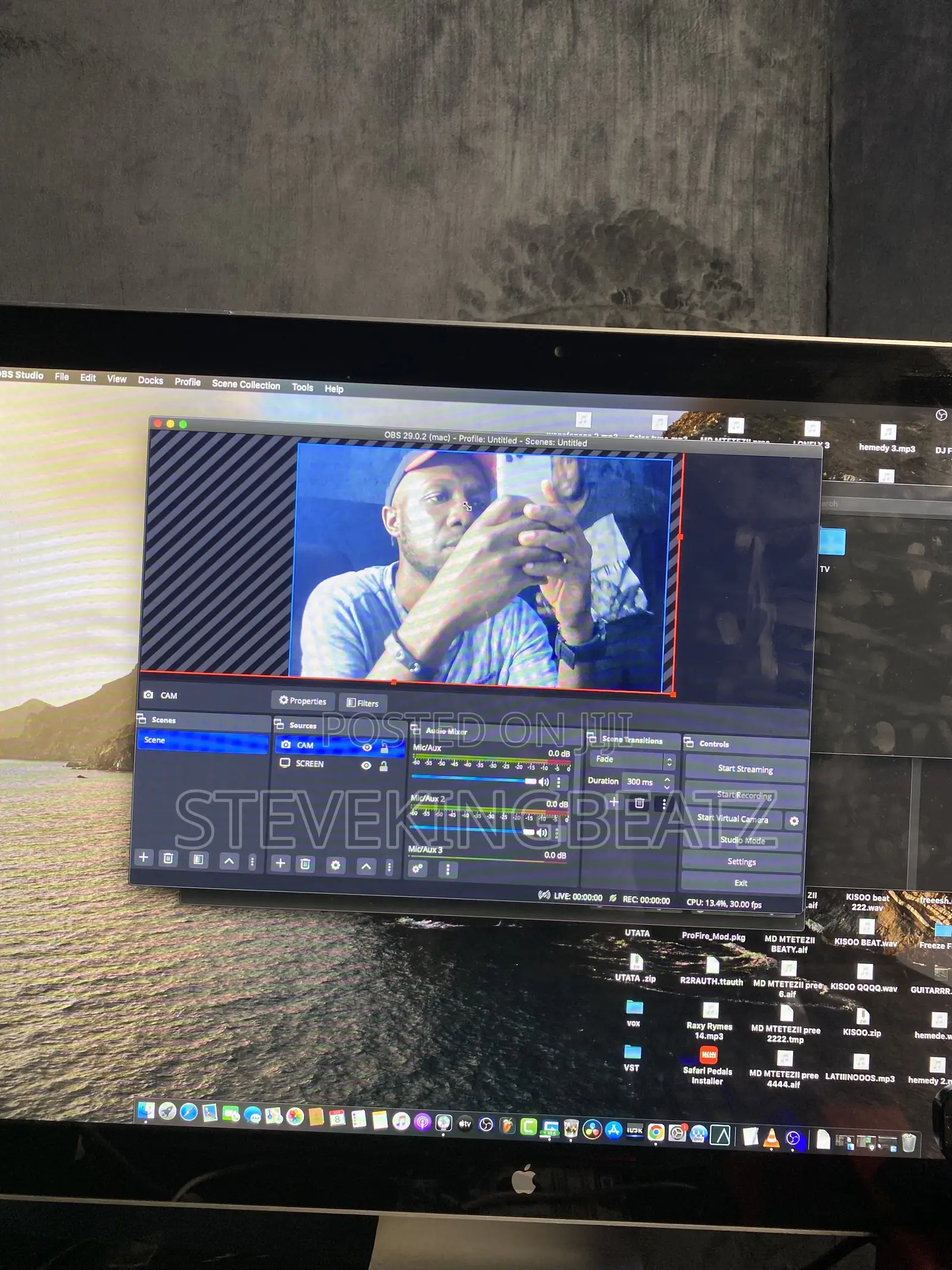Open the Edit menu
This screenshot has width=952, height=1270.
click(x=88, y=378)
